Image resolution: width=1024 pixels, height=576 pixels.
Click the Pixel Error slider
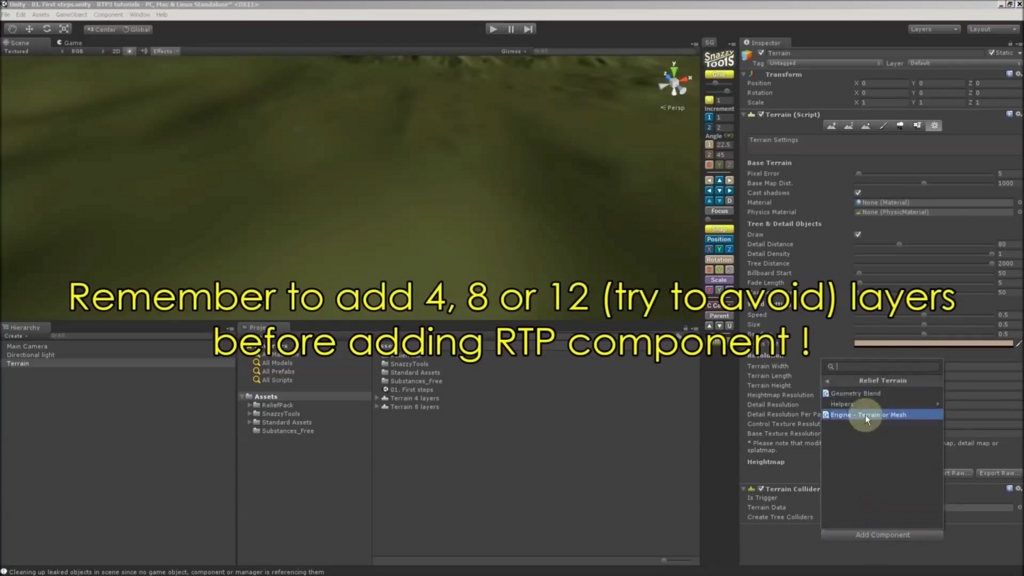click(x=924, y=174)
